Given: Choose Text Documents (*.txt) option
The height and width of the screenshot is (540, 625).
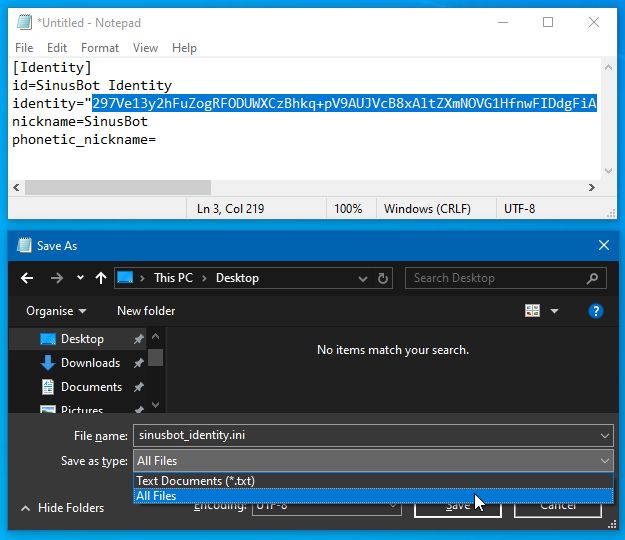Looking at the screenshot, I should pos(373,481).
